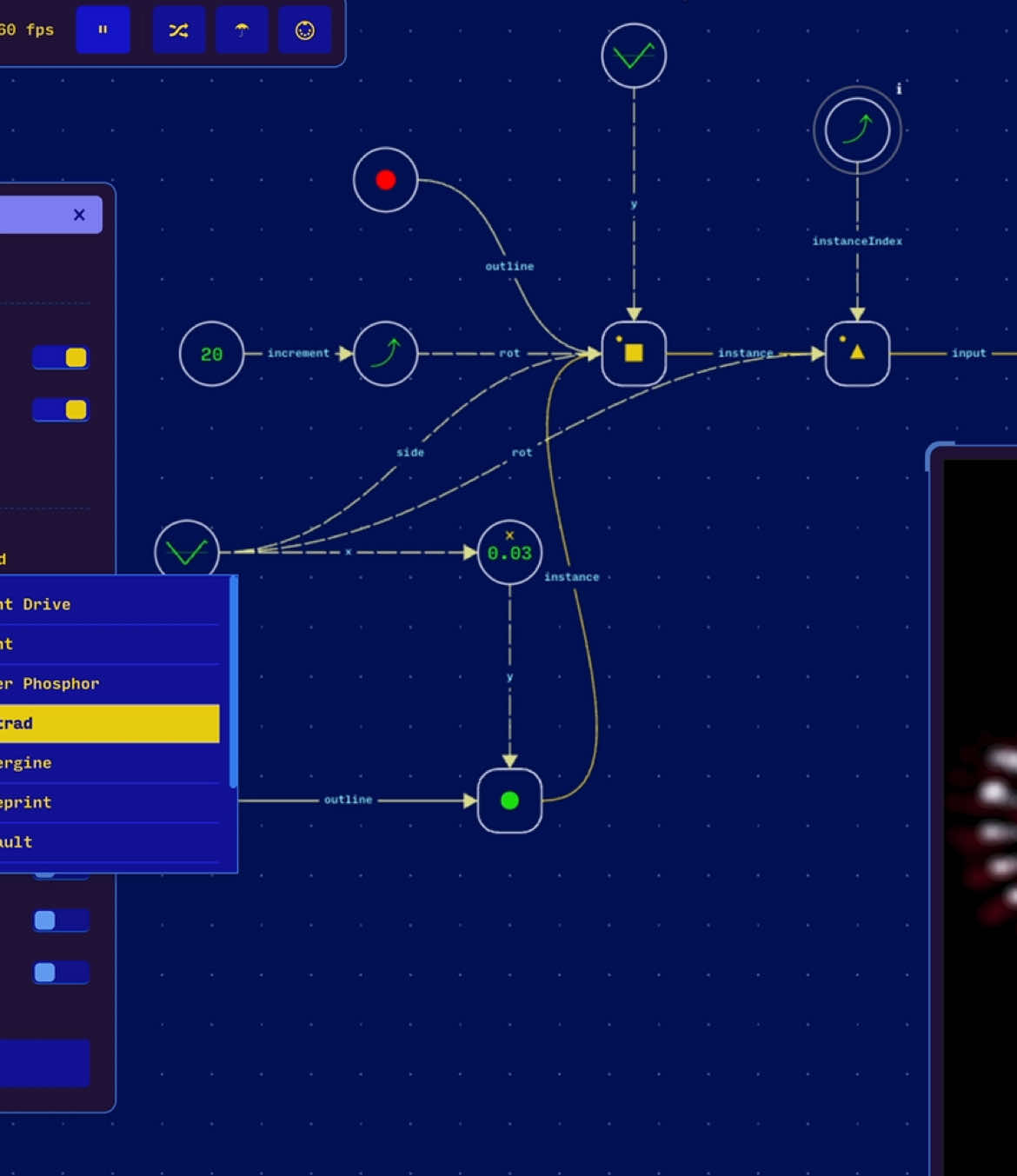Image resolution: width=1017 pixels, height=1176 pixels.
Task: Select the yellow triangle shape node
Action: pyautogui.click(x=857, y=354)
